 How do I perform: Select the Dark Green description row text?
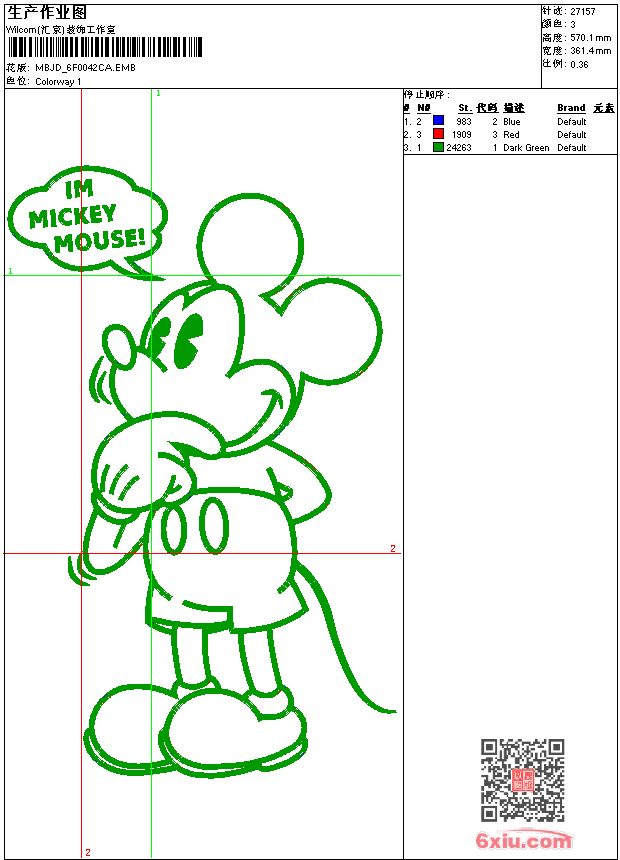pos(526,148)
